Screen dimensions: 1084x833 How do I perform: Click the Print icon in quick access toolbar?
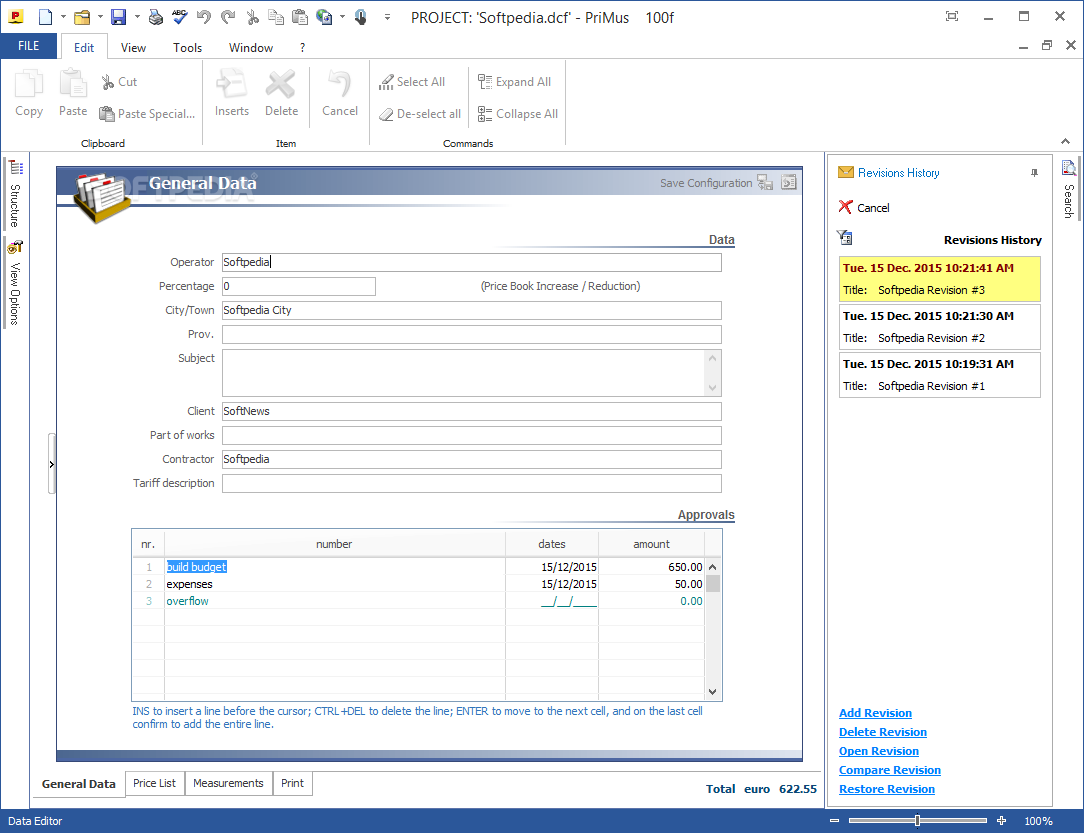click(156, 17)
